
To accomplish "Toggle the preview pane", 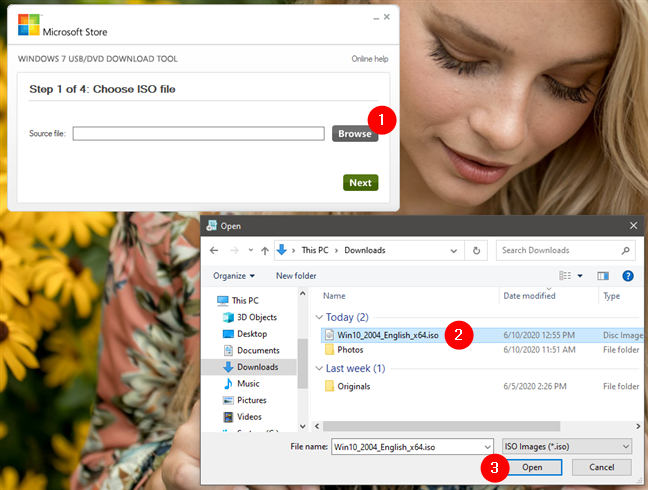I will click(x=603, y=276).
